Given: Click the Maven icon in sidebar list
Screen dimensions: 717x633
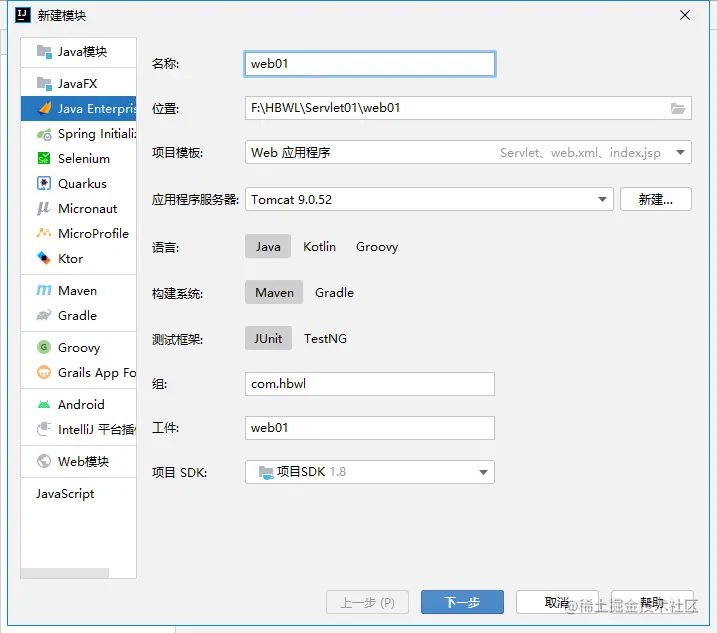Looking at the screenshot, I should point(44,290).
